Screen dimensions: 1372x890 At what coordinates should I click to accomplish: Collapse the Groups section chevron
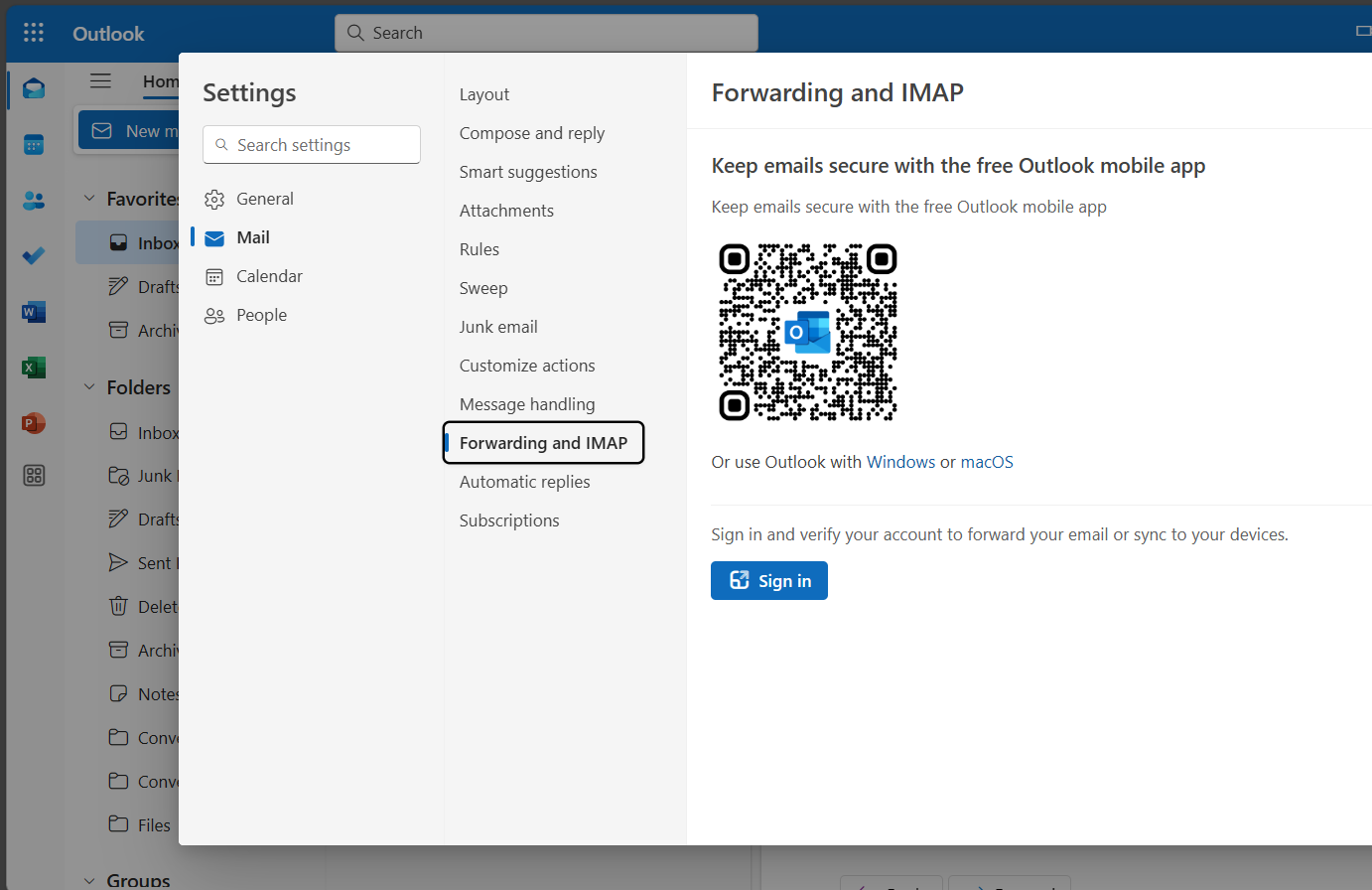point(89,880)
